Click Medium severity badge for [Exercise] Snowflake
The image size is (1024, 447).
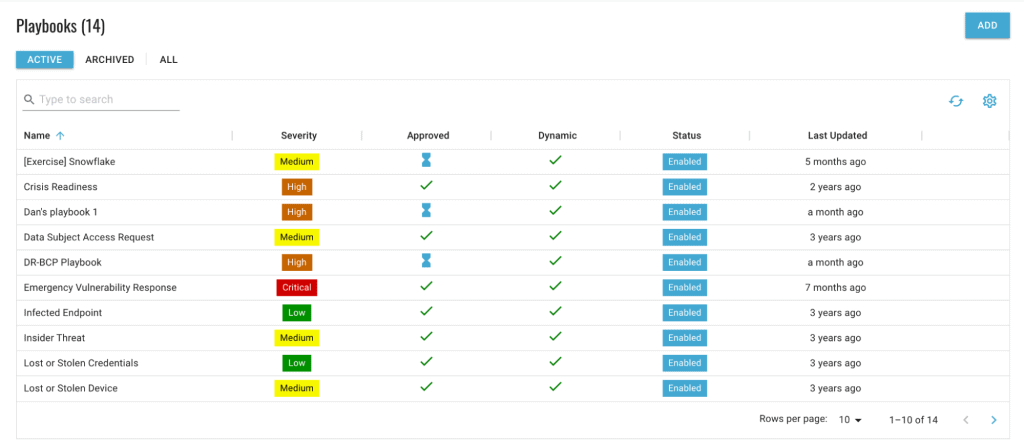pyautogui.click(x=296, y=161)
